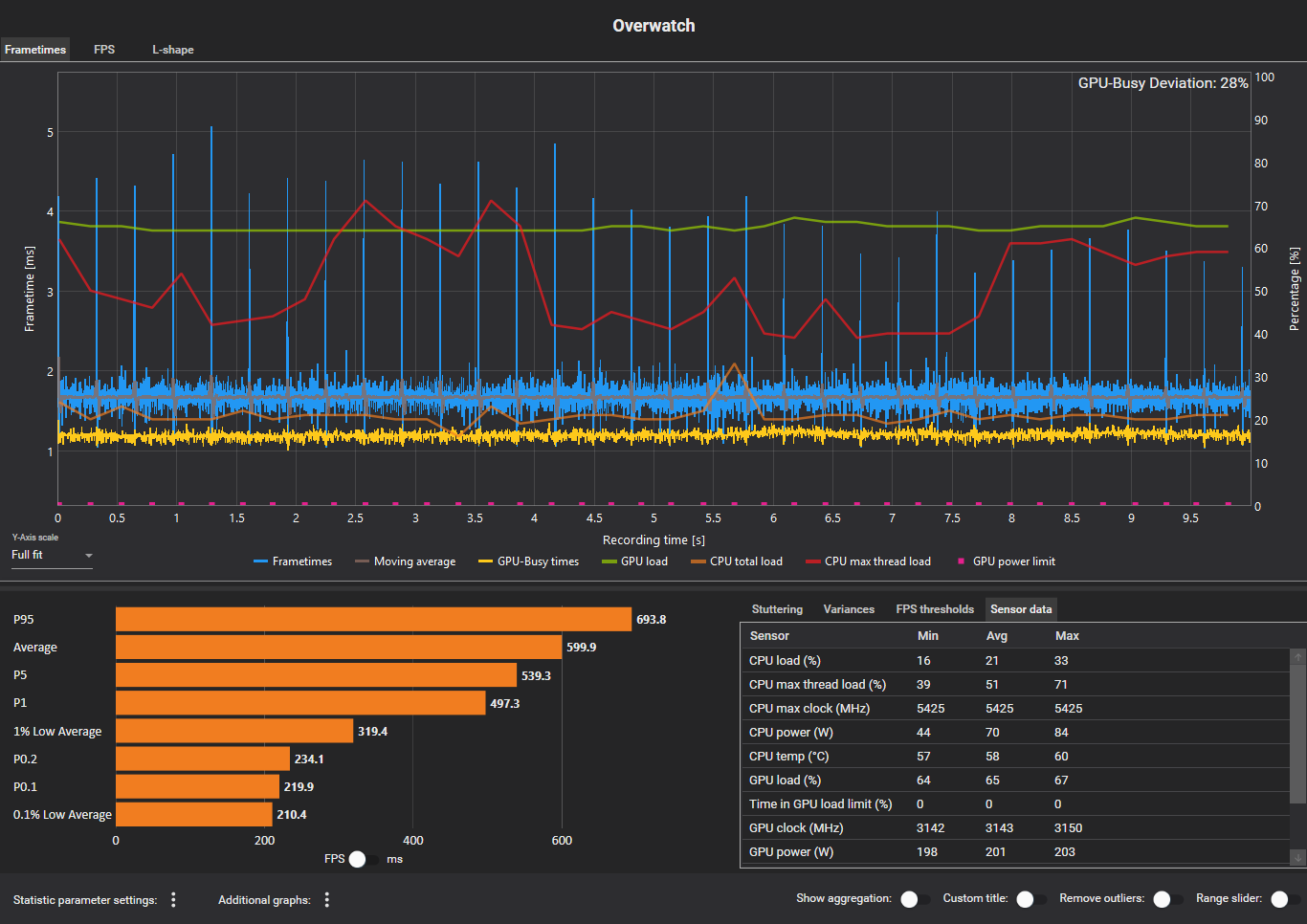
Task: Click the GPU power limit pink legend marker
Action: click(961, 561)
